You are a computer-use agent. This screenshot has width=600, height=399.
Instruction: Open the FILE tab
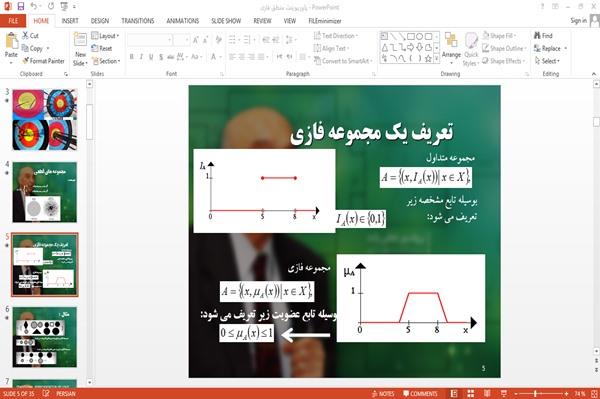tap(13, 21)
